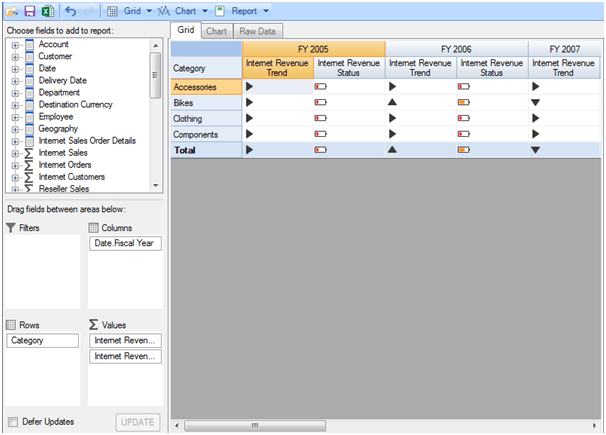This screenshot has height=435, width=606.
Task: Select the Reseller Sales field
Action: pyautogui.click(x=64, y=189)
